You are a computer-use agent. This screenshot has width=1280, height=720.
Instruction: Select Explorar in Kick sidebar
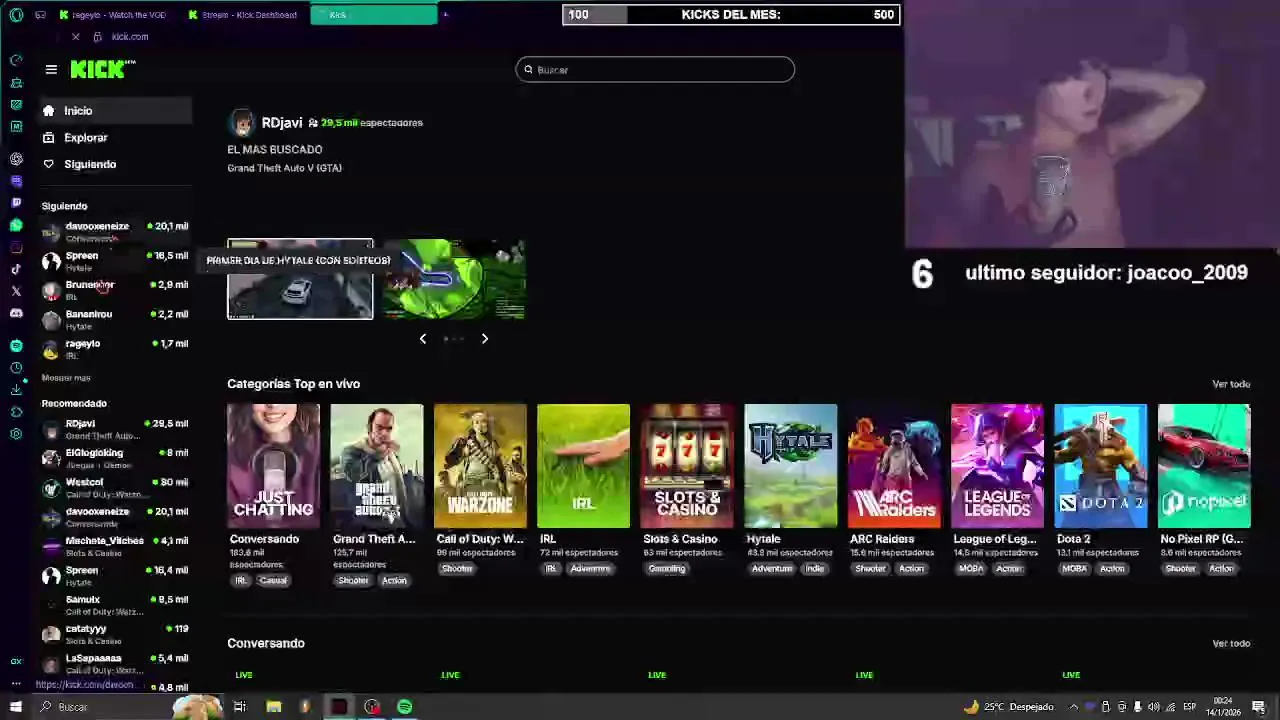click(x=116, y=138)
